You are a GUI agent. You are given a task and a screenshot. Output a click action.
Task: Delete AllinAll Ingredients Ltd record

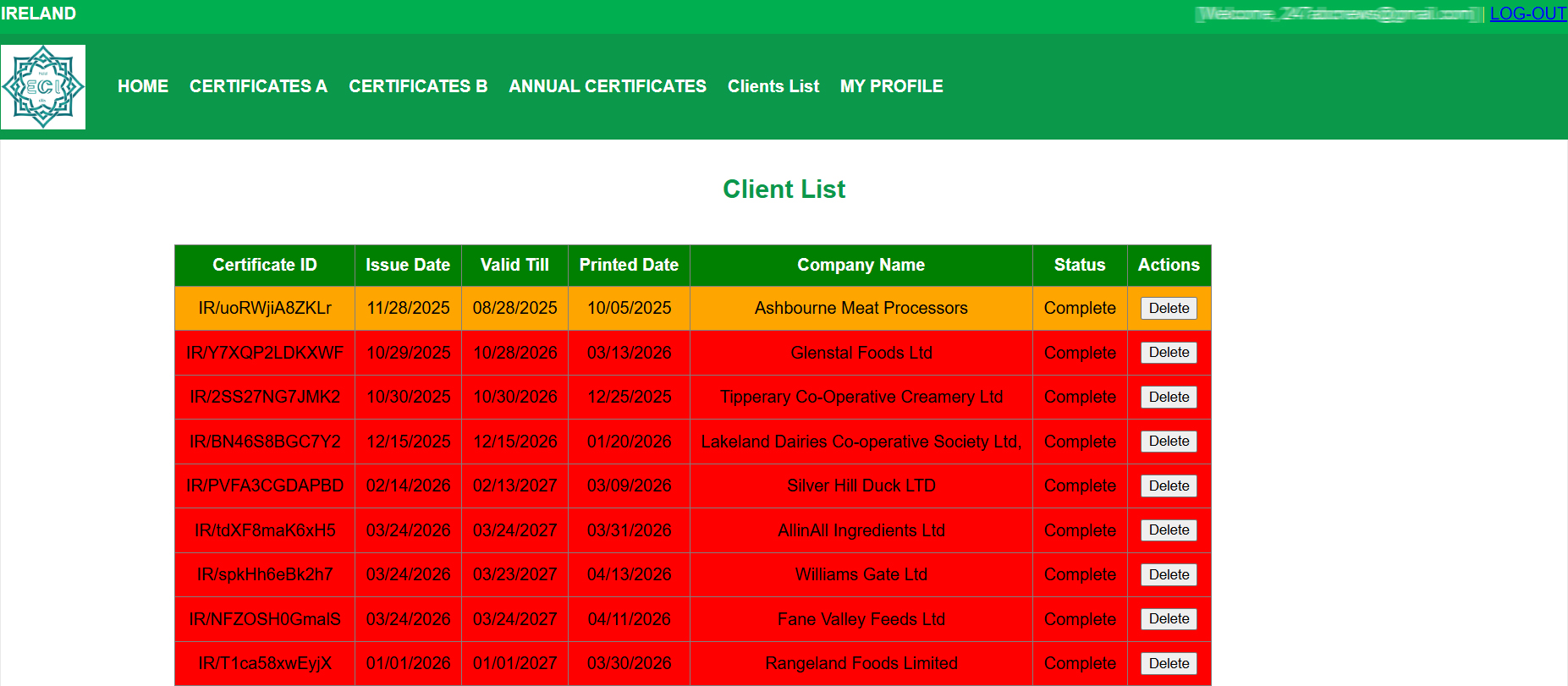tap(1169, 530)
